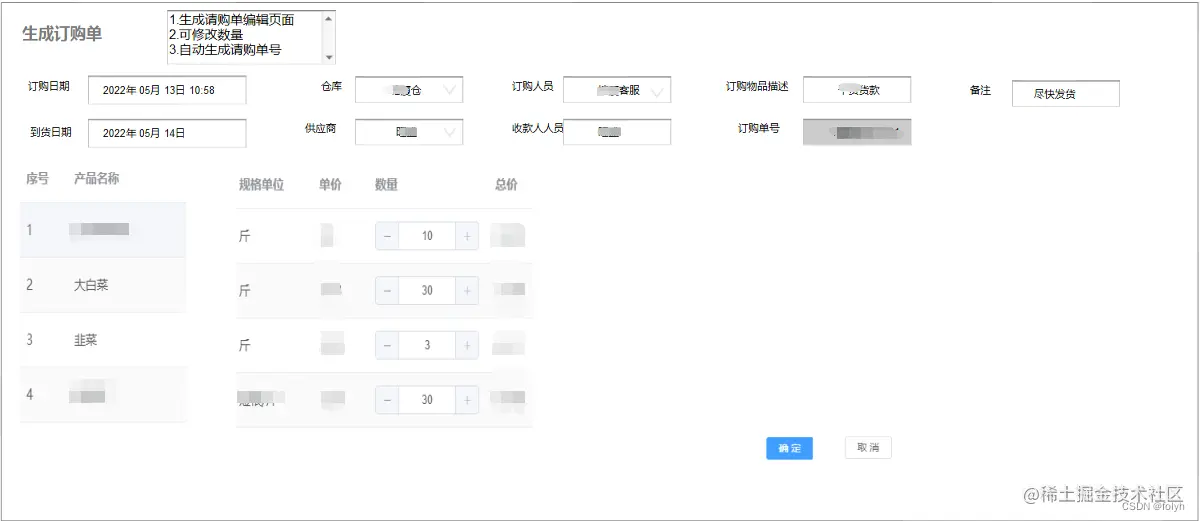The width and height of the screenshot is (1200, 521).
Task: Click the 备注 field showing 尽快发货
Action: pos(1065,93)
